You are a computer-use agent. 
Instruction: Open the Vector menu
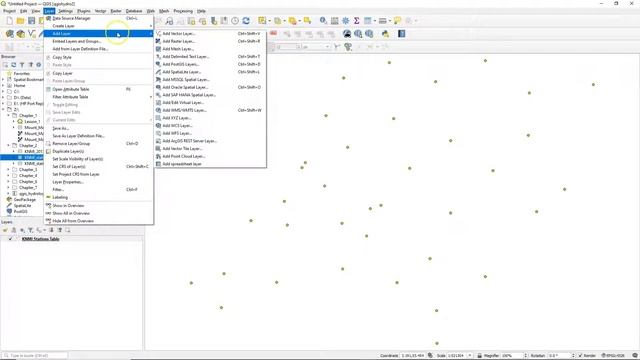[100, 11]
